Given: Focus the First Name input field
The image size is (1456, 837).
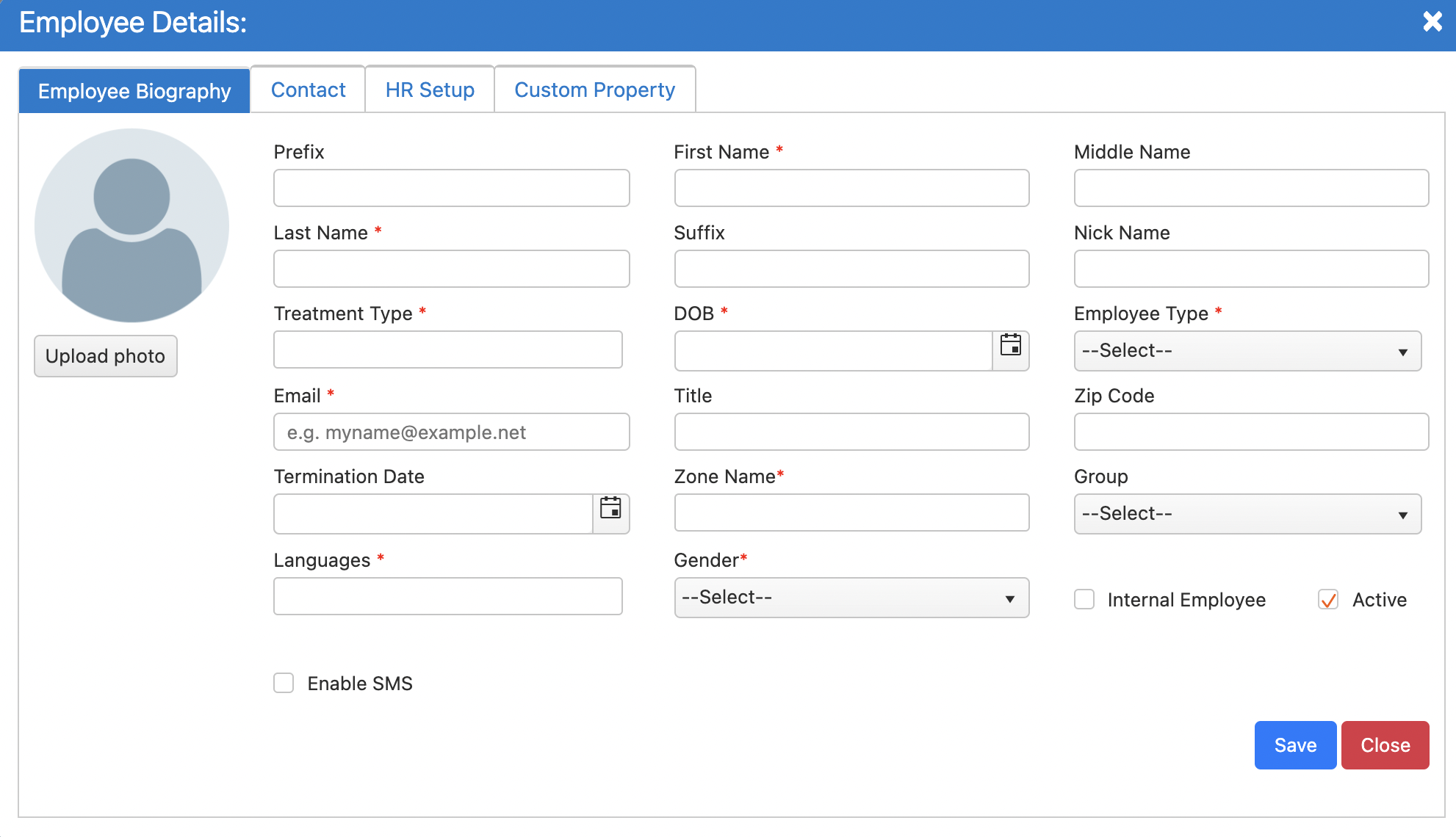Looking at the screenshot, I should 851,188.
